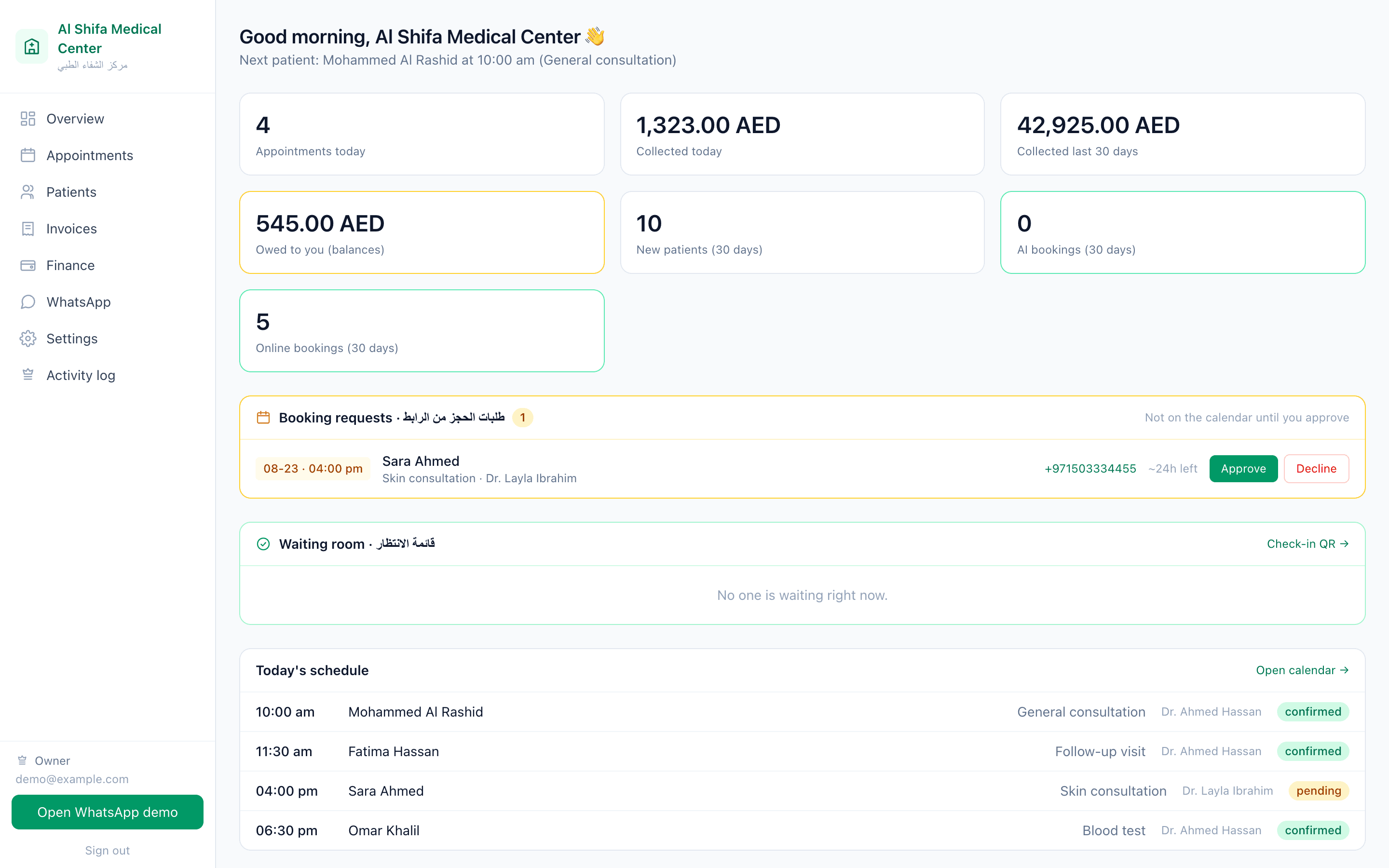Click the WhatsApp chat bubble icon
Image resolution: width=1389 pixels, height=868 pixels.
[27, 302]
